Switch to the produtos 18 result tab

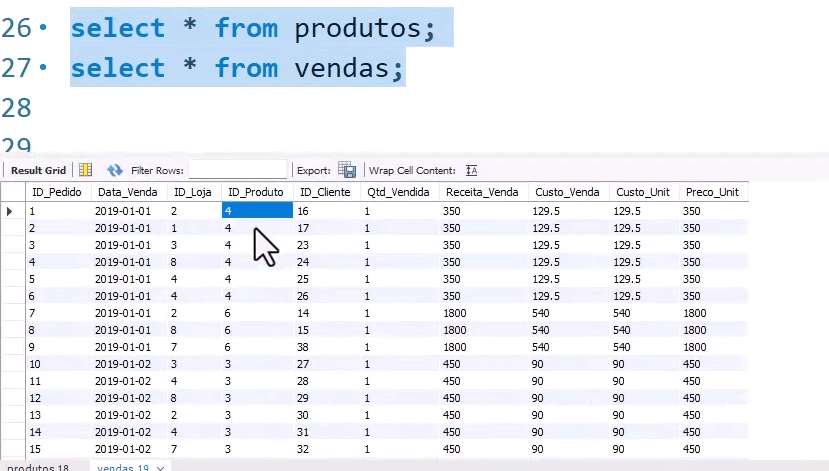coord(38,467)
